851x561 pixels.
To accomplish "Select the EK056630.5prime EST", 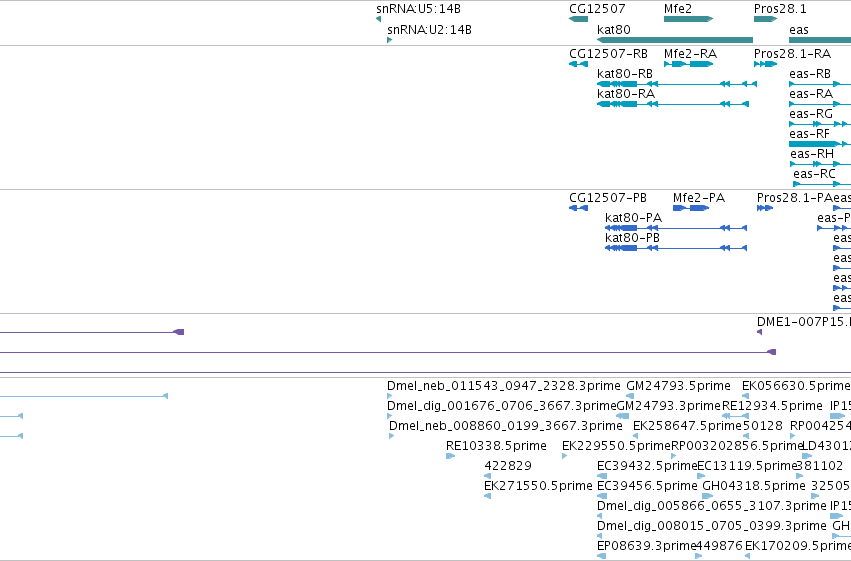I will [746, 396].
